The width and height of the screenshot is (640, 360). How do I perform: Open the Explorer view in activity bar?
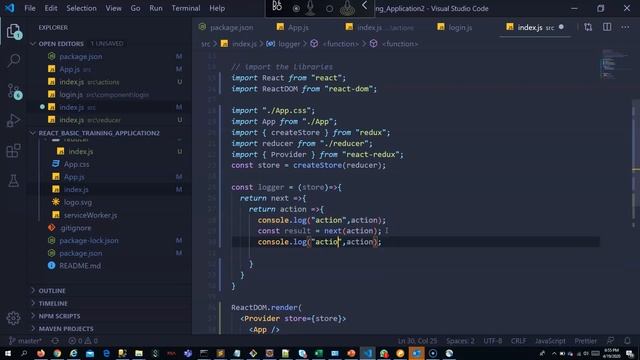coord(13,31)
